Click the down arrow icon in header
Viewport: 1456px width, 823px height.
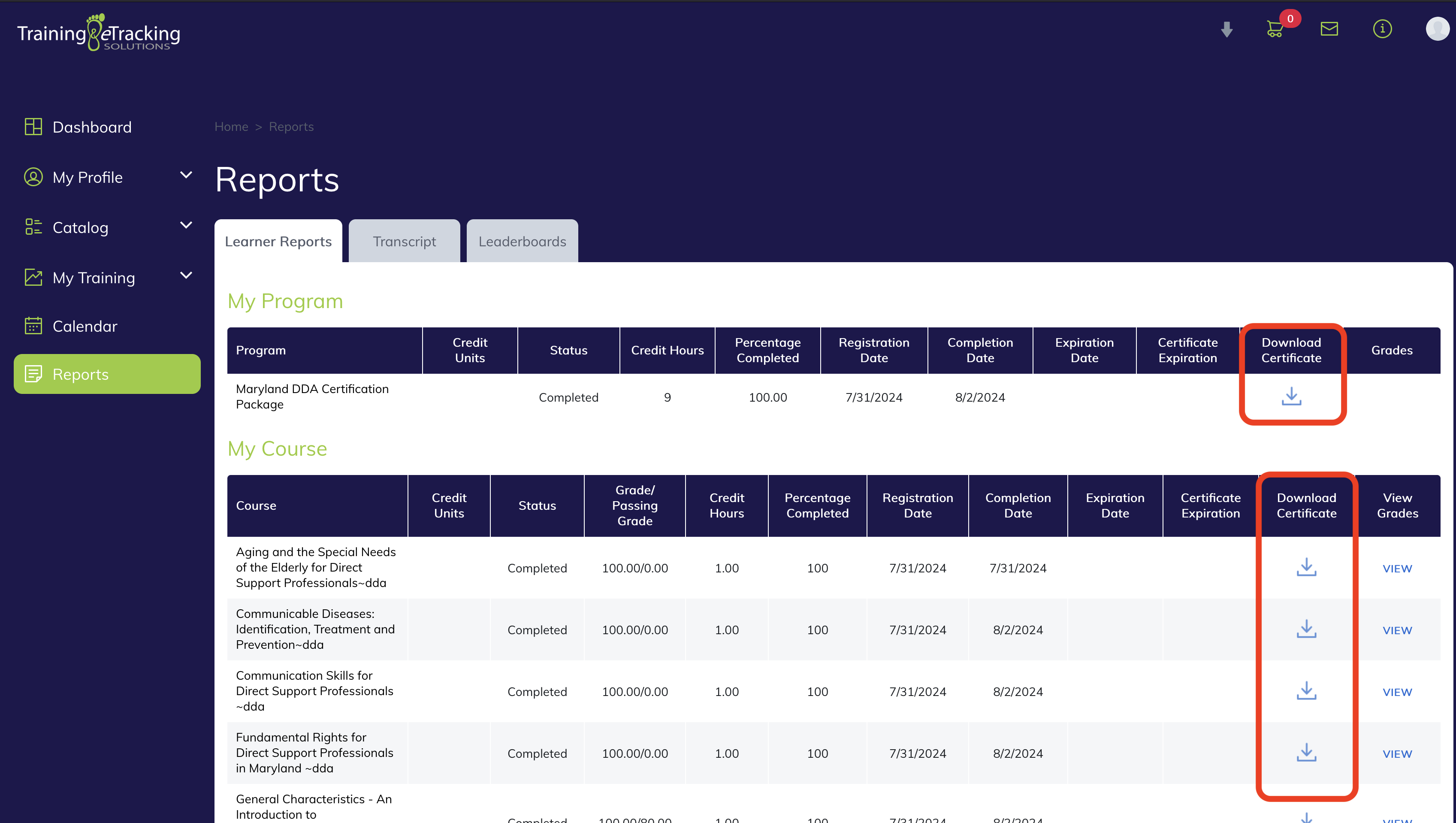(x=1226, y=29)
